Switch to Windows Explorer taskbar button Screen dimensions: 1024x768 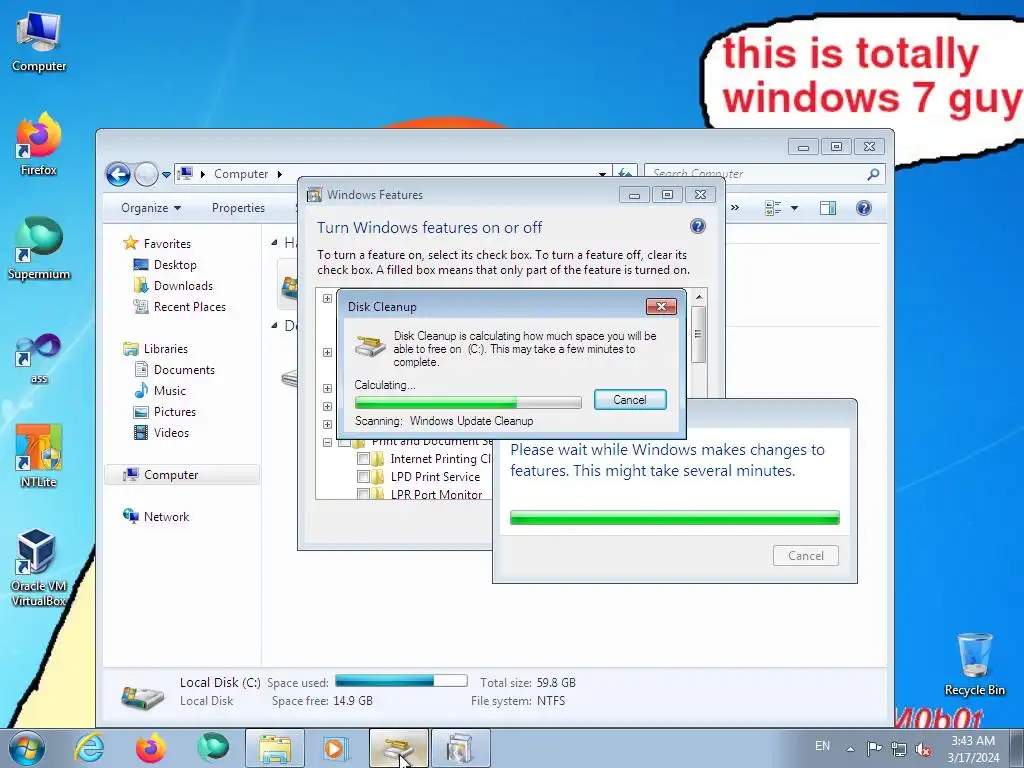tap(275, 748)
